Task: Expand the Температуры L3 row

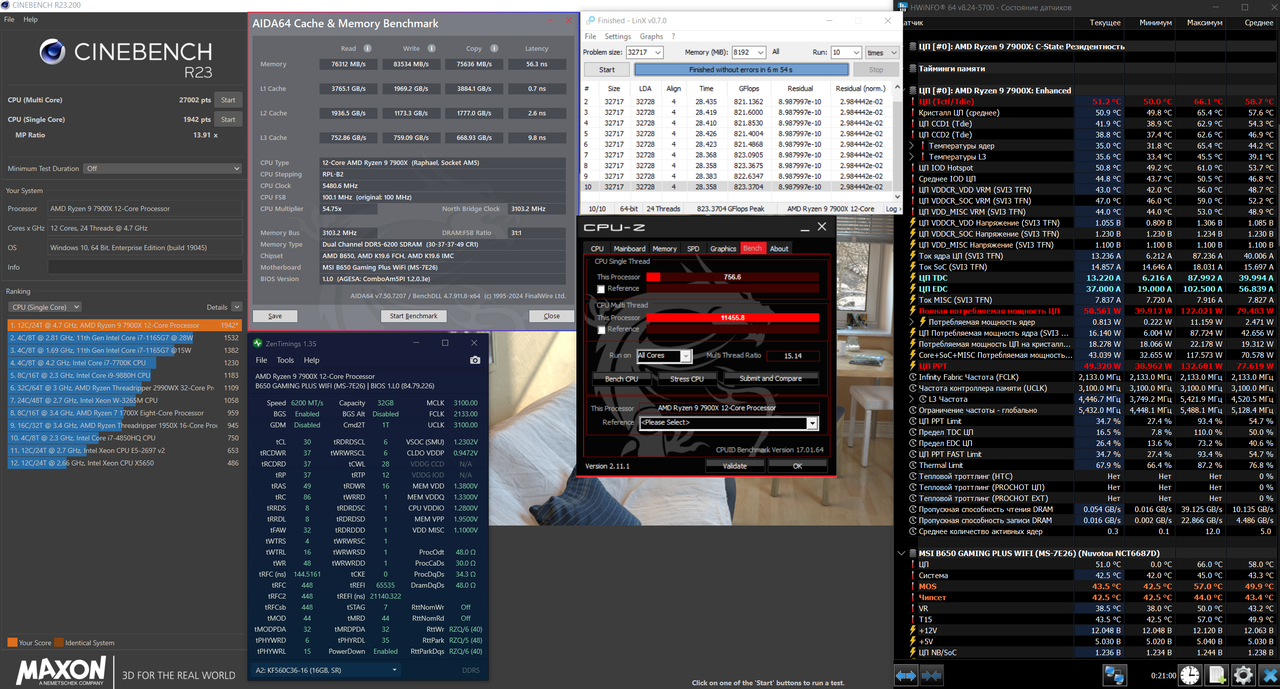Action: pyautogui.click(x=910, y=156)
